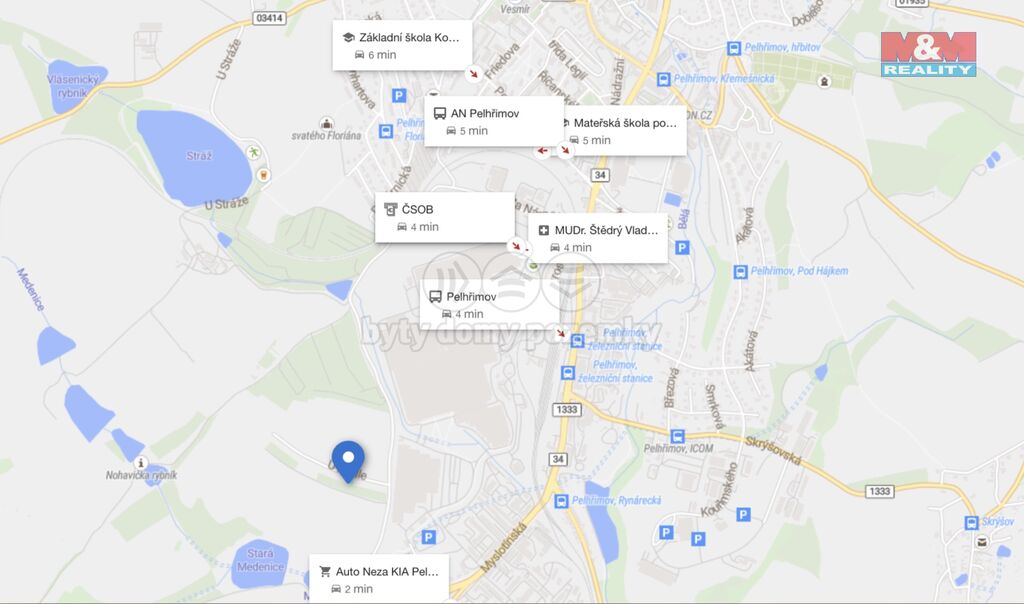The image size is (1024, 604).
Task: Click bus stop icon at Pelhřimov, ICOM
Action: (678, 436)
